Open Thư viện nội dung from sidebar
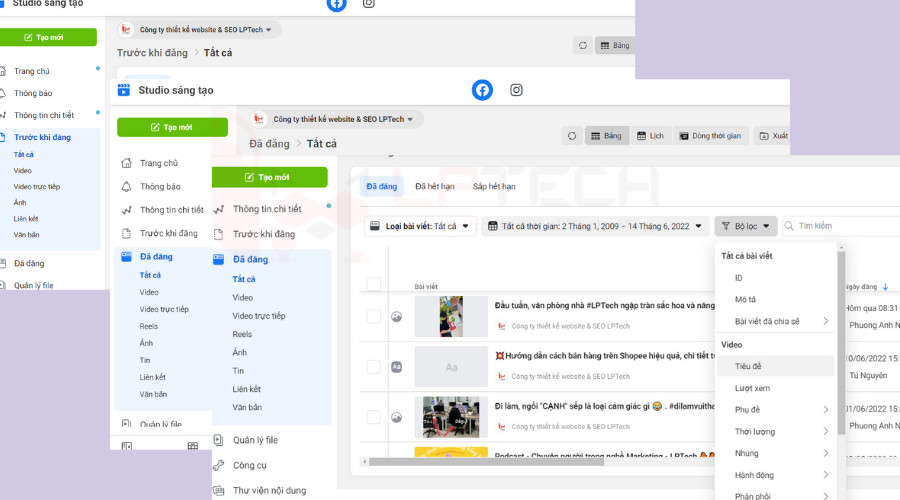 (269, 490)
